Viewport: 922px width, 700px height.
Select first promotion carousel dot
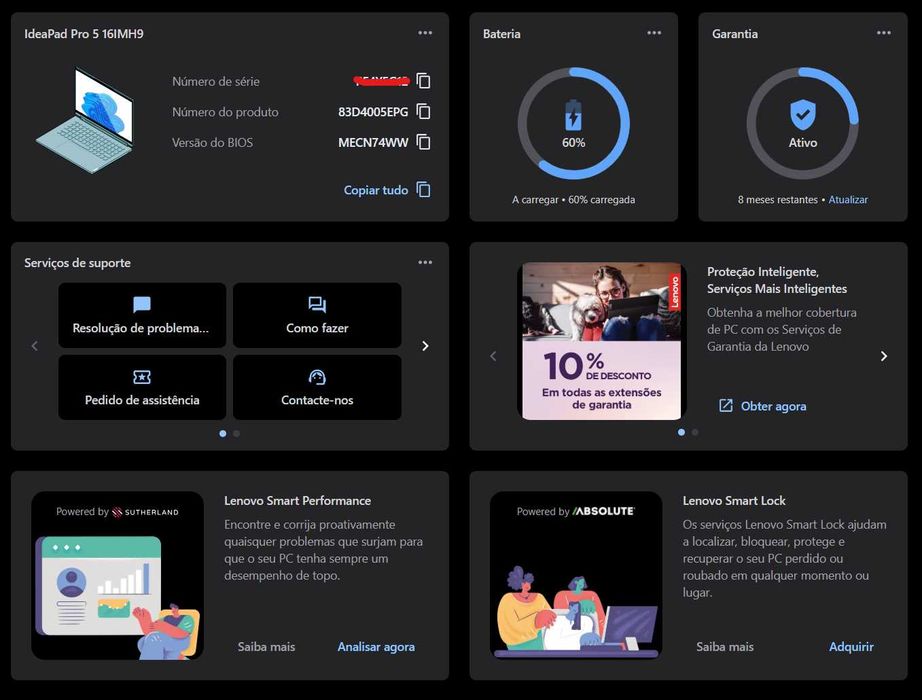point(682,432)
